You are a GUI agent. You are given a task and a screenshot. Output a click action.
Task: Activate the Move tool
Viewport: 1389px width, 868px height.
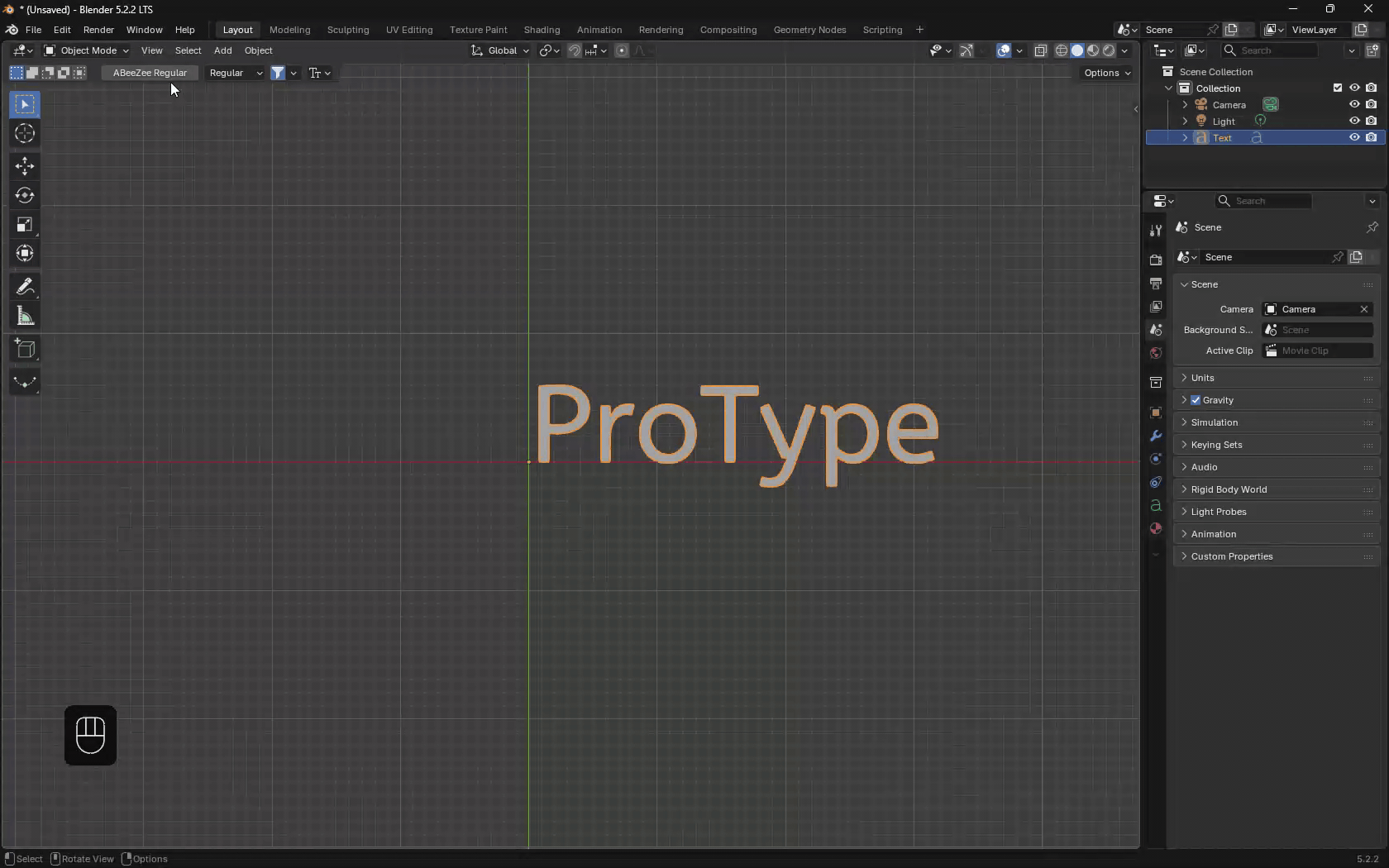pos(25,166)
